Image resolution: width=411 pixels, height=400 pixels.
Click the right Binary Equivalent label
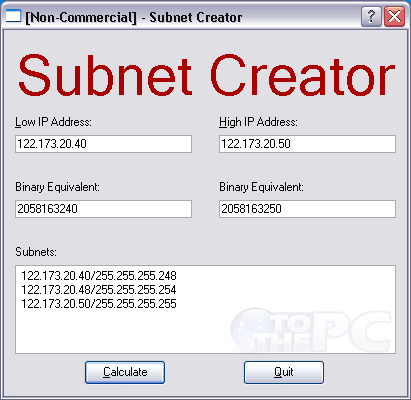click(x=261, y=187)
